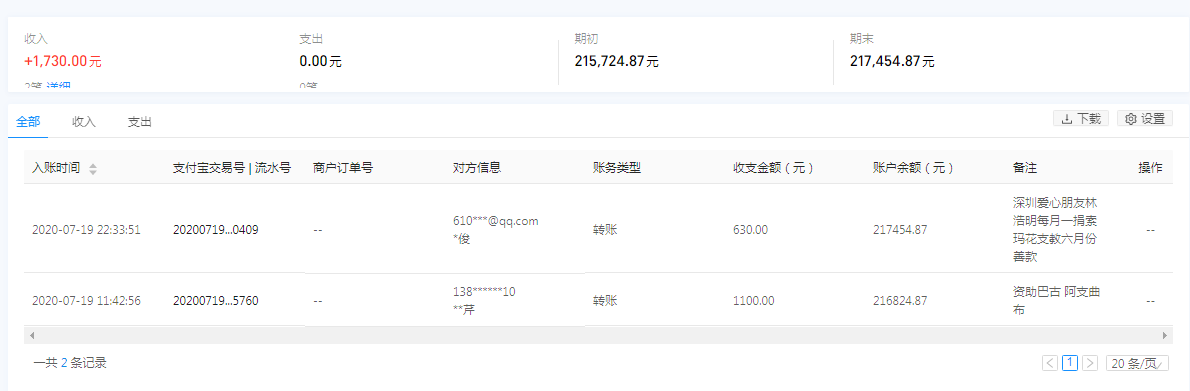Switch to the 收入 tab
Viewport: 1190px width, 391px height.
tap(84, 121)
